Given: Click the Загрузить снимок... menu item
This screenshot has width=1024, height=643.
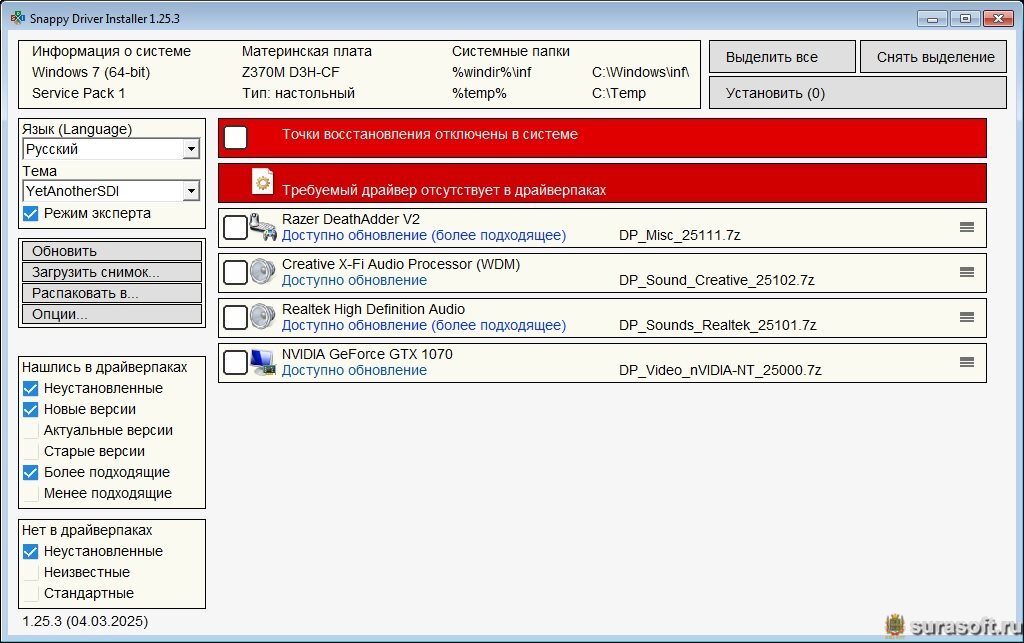Looking at the screenshot, I should (111, 272).
